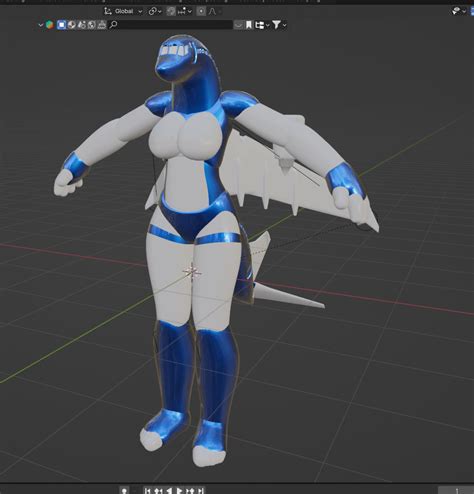Open the selectability and visibility eye-cursor menu
Screen dimensions: 474x494
[x=459, y=11]
